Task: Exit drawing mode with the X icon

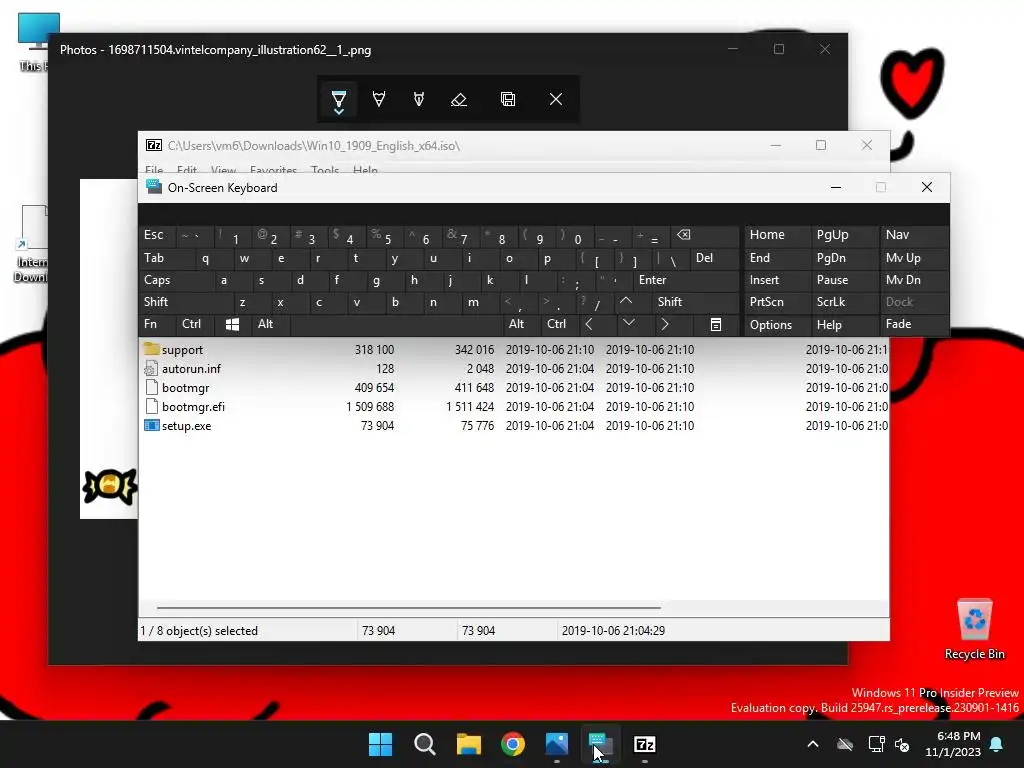Action: click(x=556, y=99)
